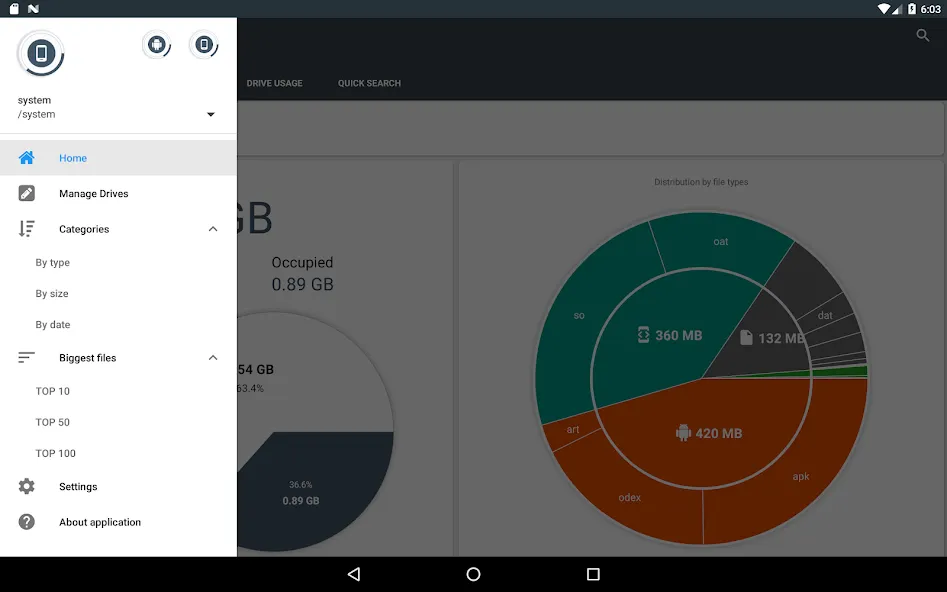Open the TOP 100 list

coord(56,453)
